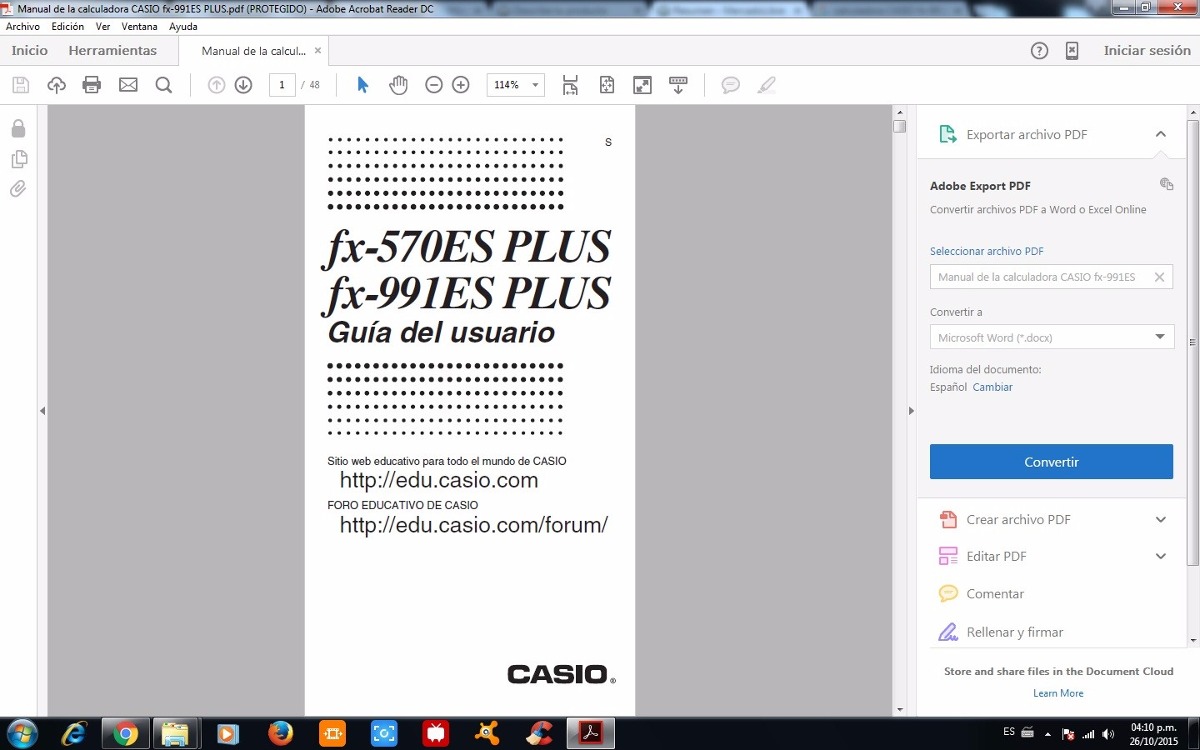Screen dimensions: 1200x750
Task: Open Internet Explorer from the taskbar
Action: tap(74, 734)
